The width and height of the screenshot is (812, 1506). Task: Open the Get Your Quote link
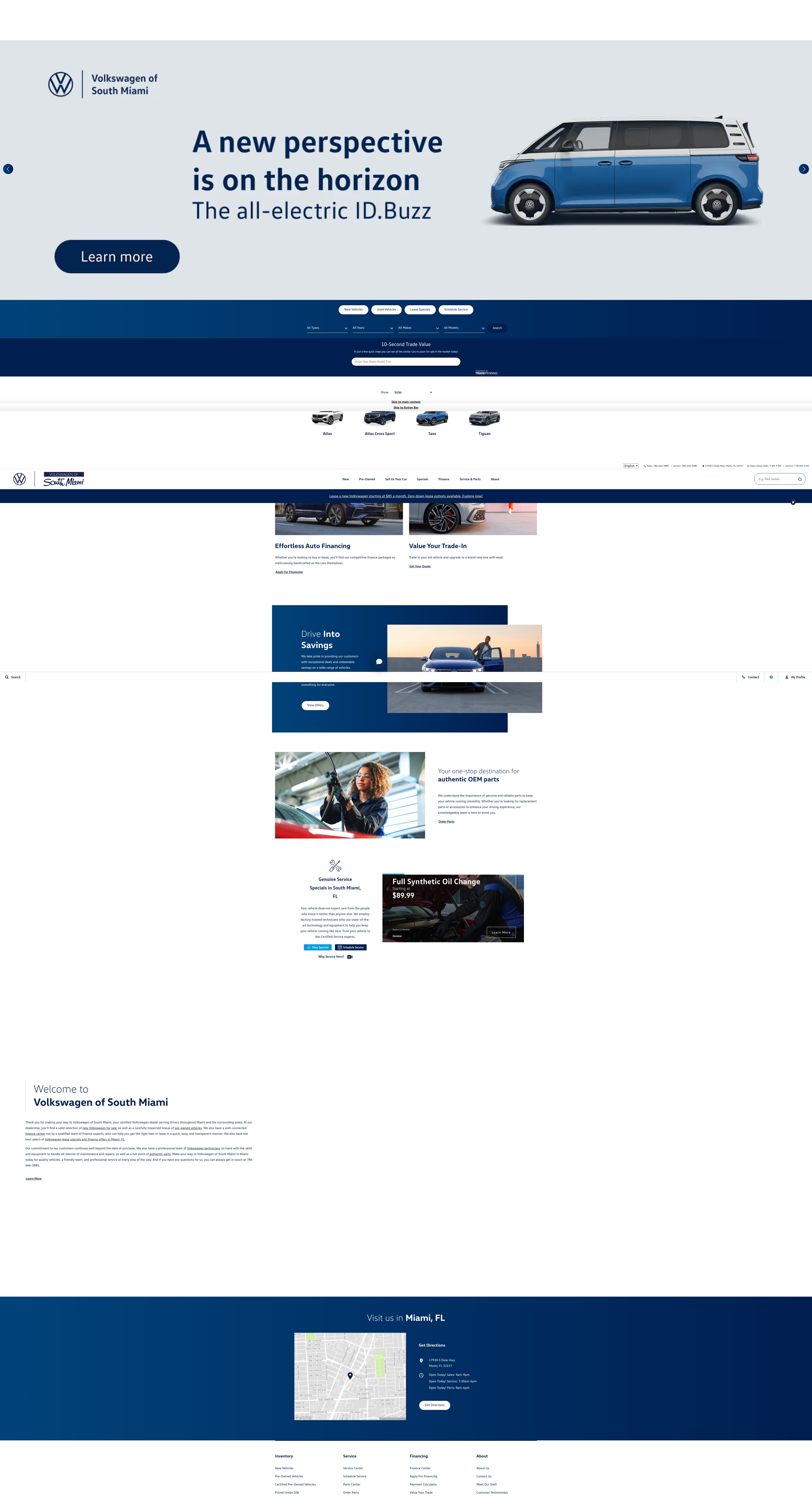click(x=420, y=567)
